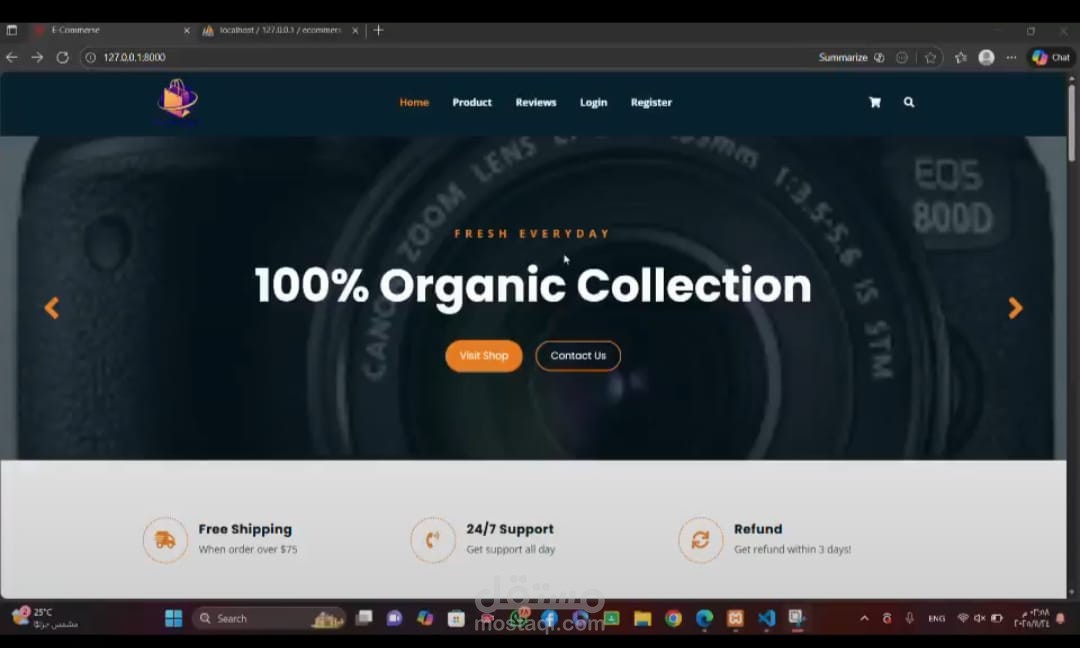
Task: Click the address bar URL 127.0.0.1:8000
Action: pyautogui.click(x=134, y=57)
